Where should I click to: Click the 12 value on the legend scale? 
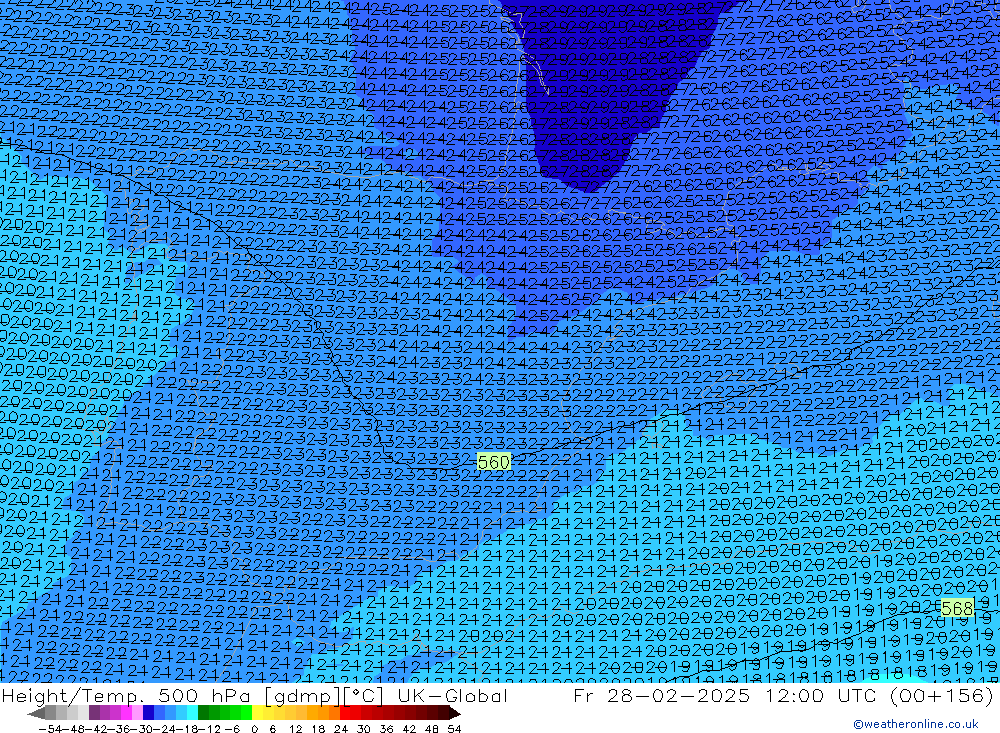coord(295,729)
